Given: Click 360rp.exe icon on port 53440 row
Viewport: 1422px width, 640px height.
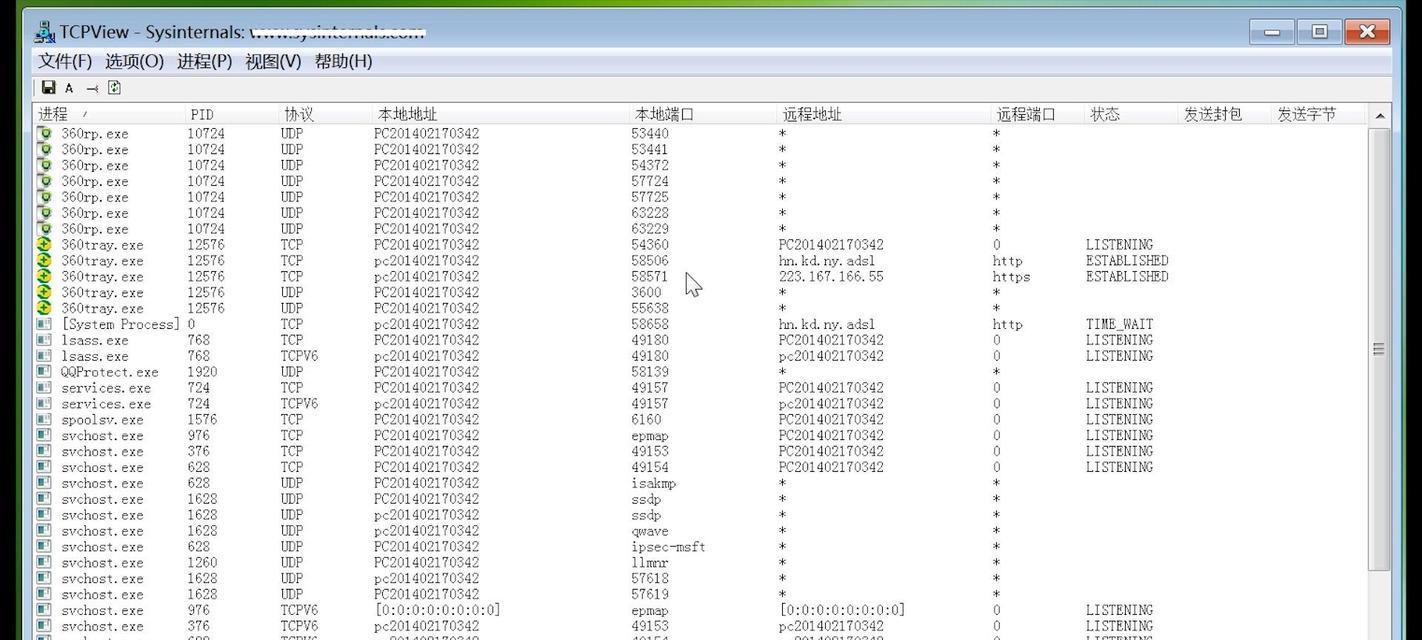Looking at the screenshot, I should pos(44,133).
